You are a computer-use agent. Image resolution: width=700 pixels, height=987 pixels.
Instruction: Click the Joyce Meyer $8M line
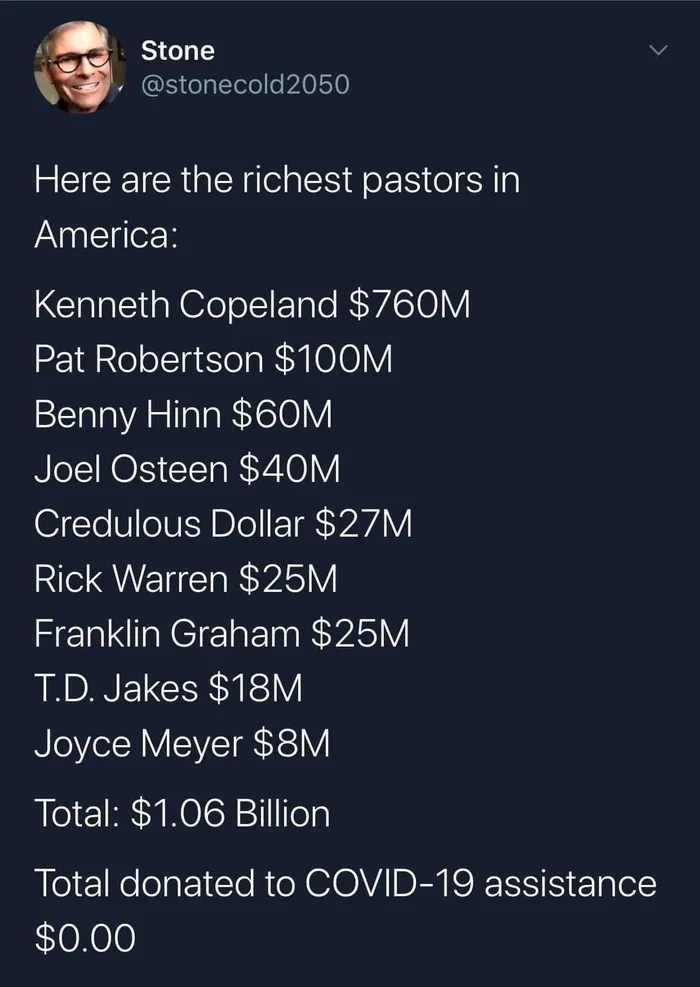click(183, 745)
